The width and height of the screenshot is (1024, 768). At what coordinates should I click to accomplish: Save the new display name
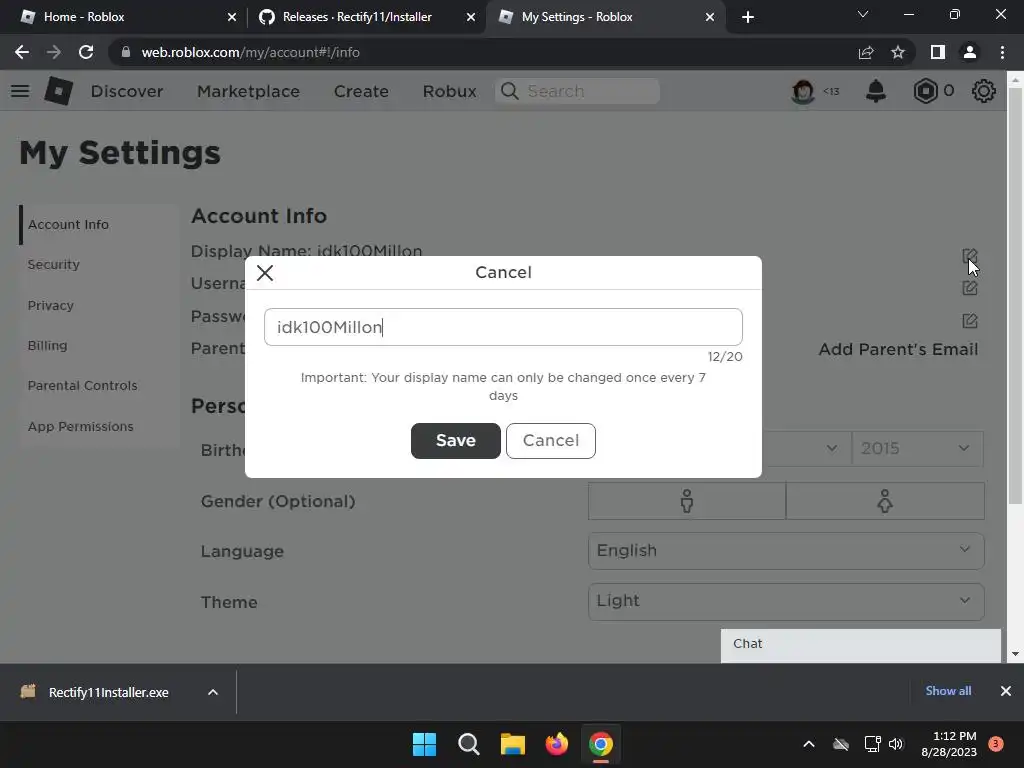point(456,441)
